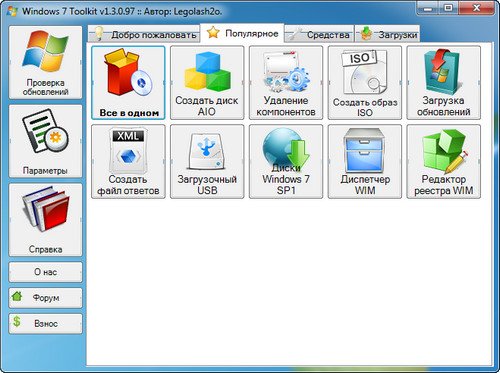This screenshot has height=373, width=500.
Task: Open Справка help books
Action: pyautogui.click(x=45, y=220)
